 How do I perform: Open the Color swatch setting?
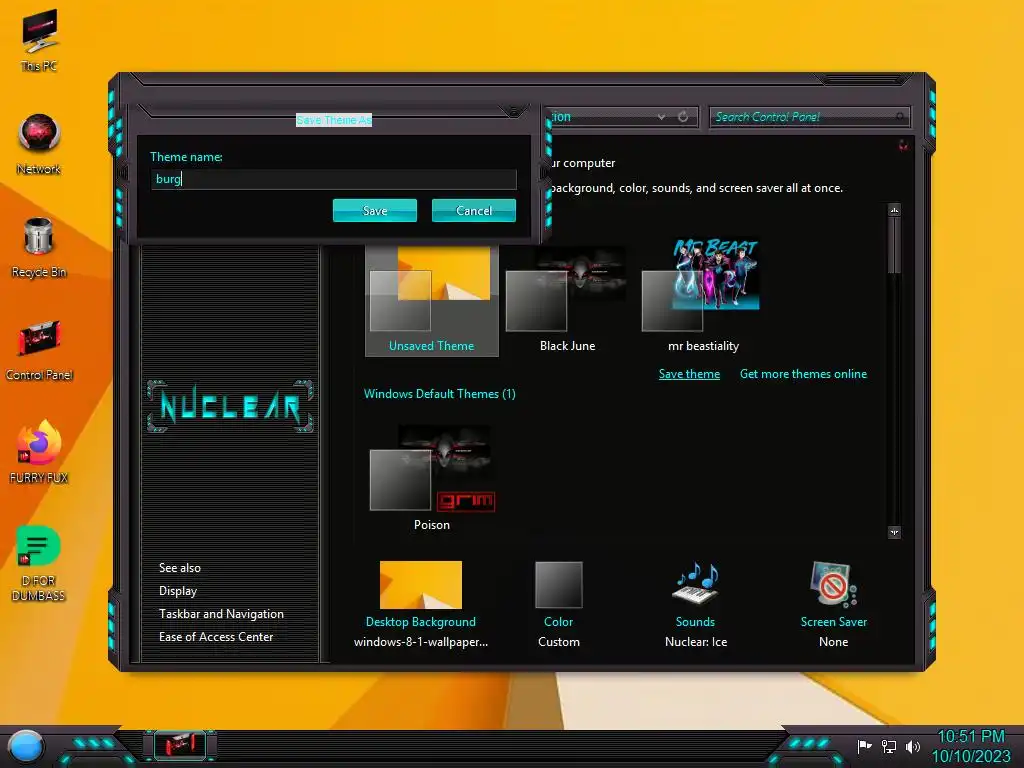(559, 585)
